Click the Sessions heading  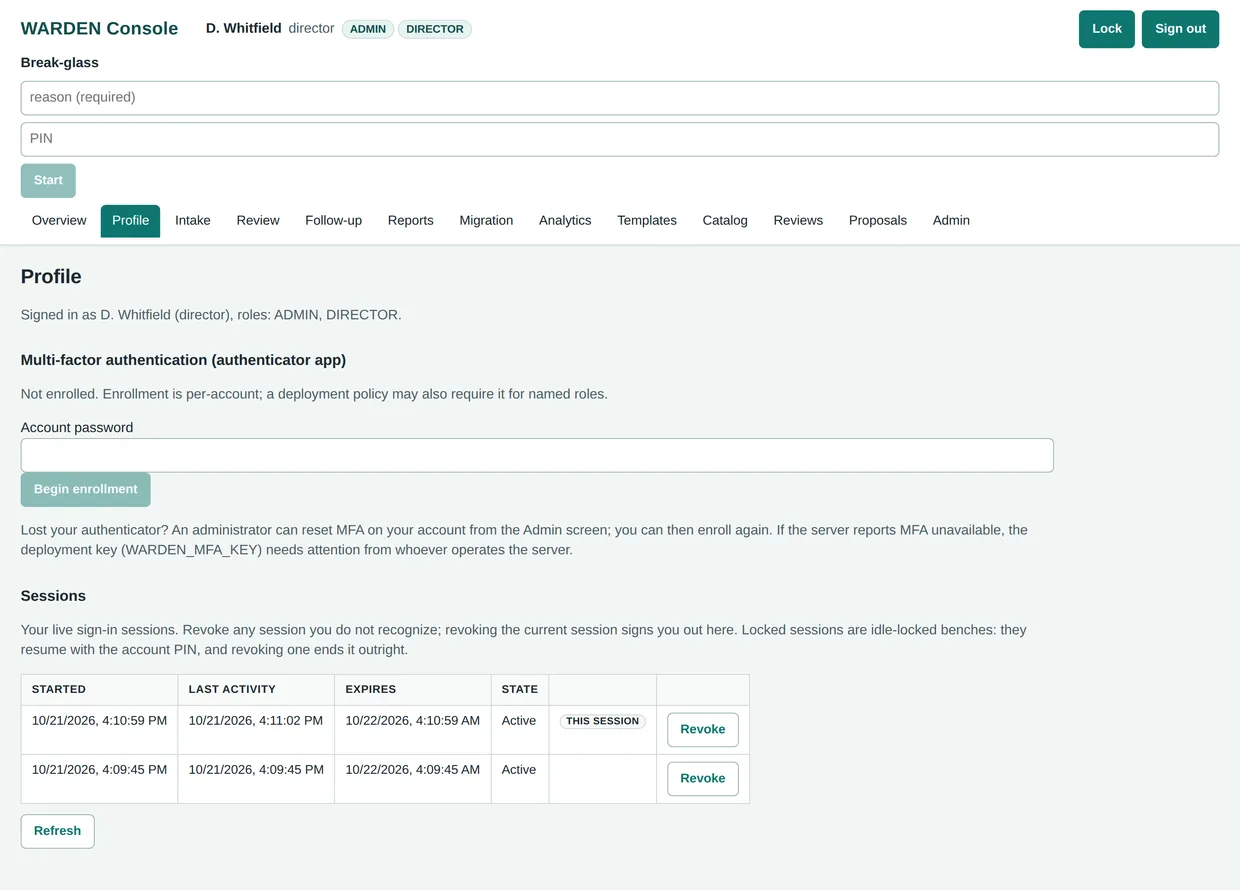click(53, 596)
